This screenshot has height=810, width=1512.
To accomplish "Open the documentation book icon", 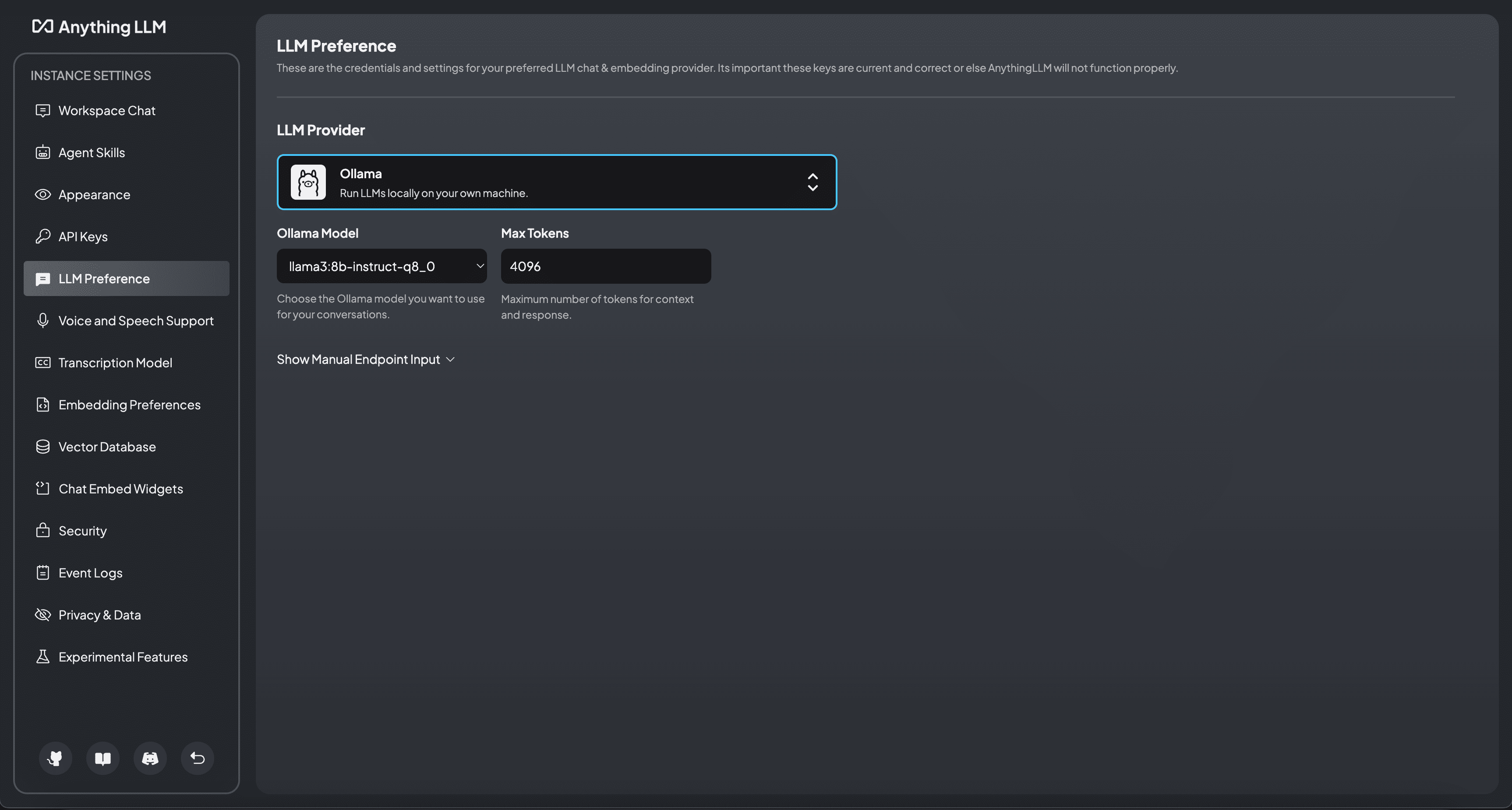I will click(103, 758).
